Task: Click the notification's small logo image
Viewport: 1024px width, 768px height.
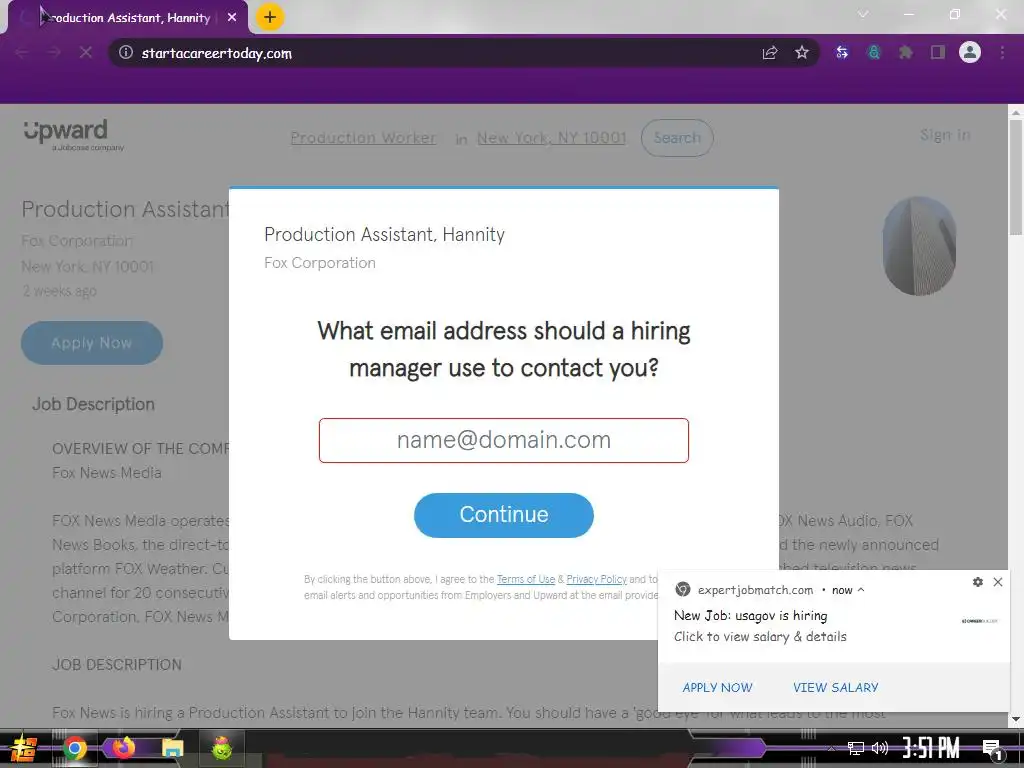Action: click(x=980, y=620)
